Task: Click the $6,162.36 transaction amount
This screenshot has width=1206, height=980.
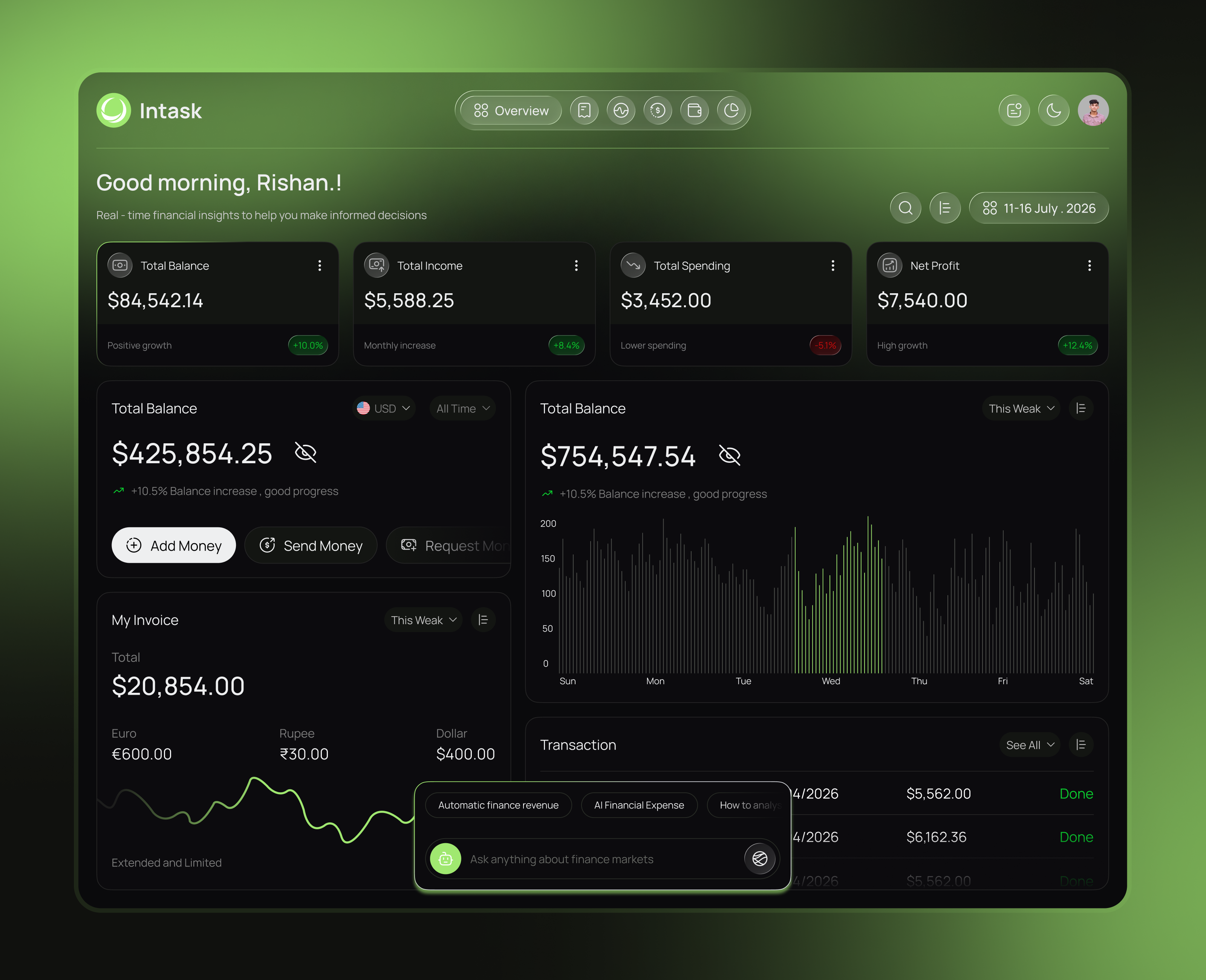Action: point(936,837)
